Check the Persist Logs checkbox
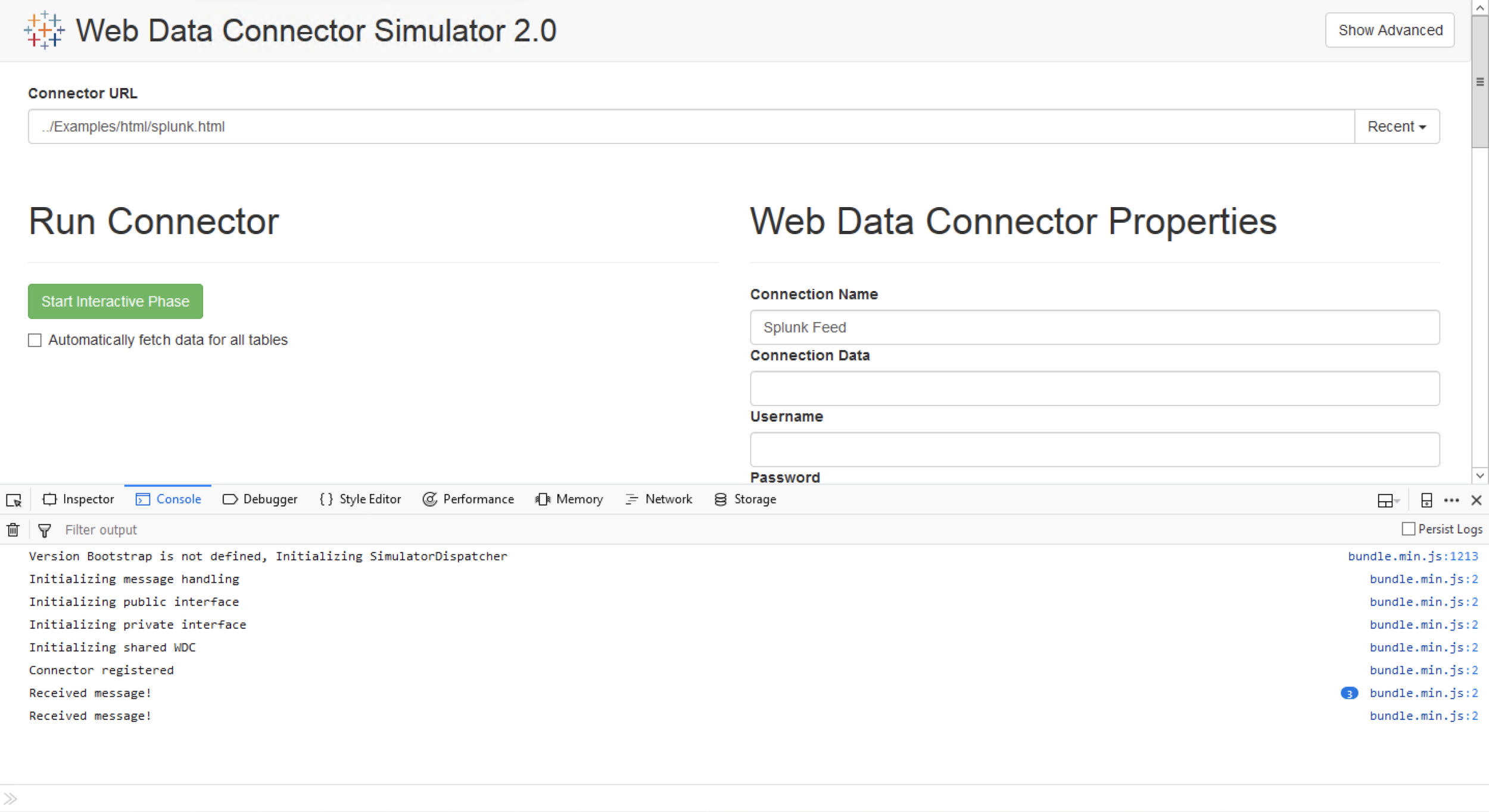1489x812 pixels. pos(1408,529)
